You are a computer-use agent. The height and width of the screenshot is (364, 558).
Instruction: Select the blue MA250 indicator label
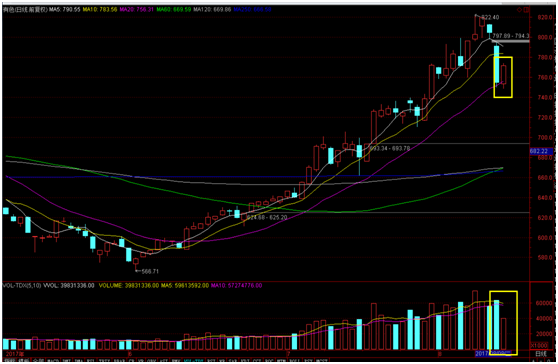[x=252, y=10]
